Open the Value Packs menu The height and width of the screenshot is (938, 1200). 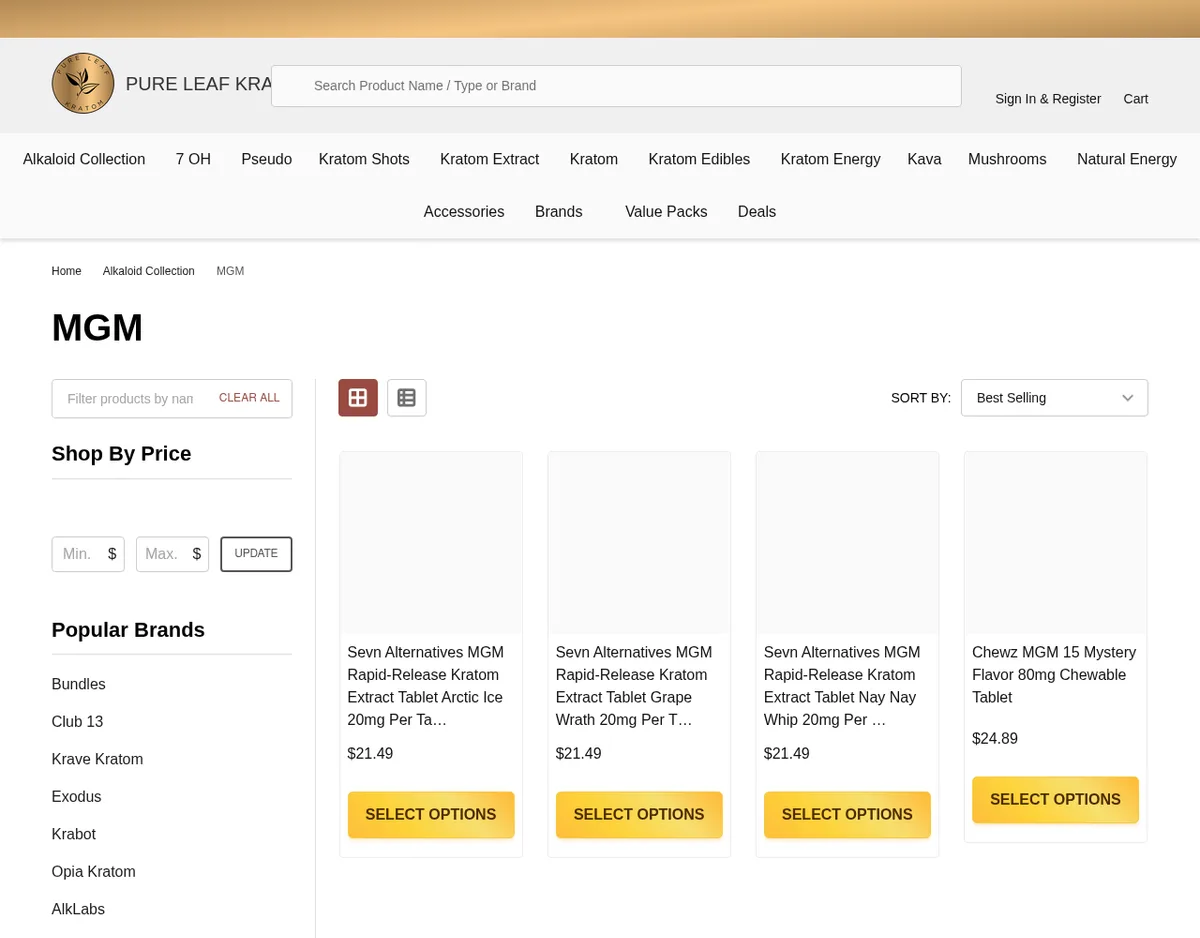(x=666, y=212)
